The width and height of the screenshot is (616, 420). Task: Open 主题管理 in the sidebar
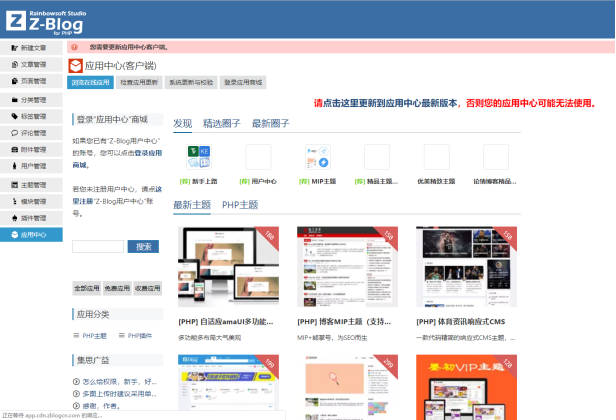[x=33, y=185]
